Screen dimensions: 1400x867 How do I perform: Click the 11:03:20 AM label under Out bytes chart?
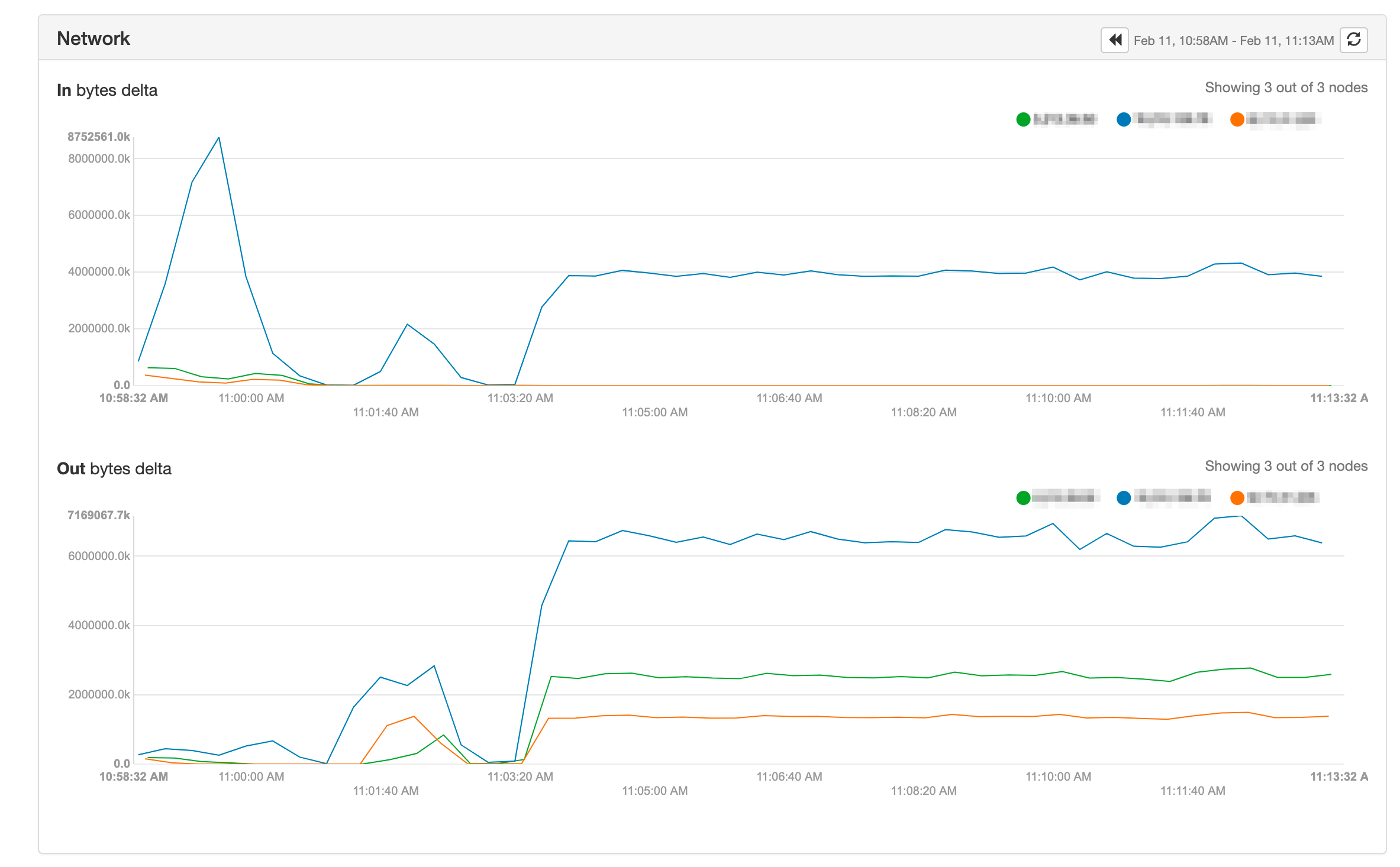click(x=520, y=777)
